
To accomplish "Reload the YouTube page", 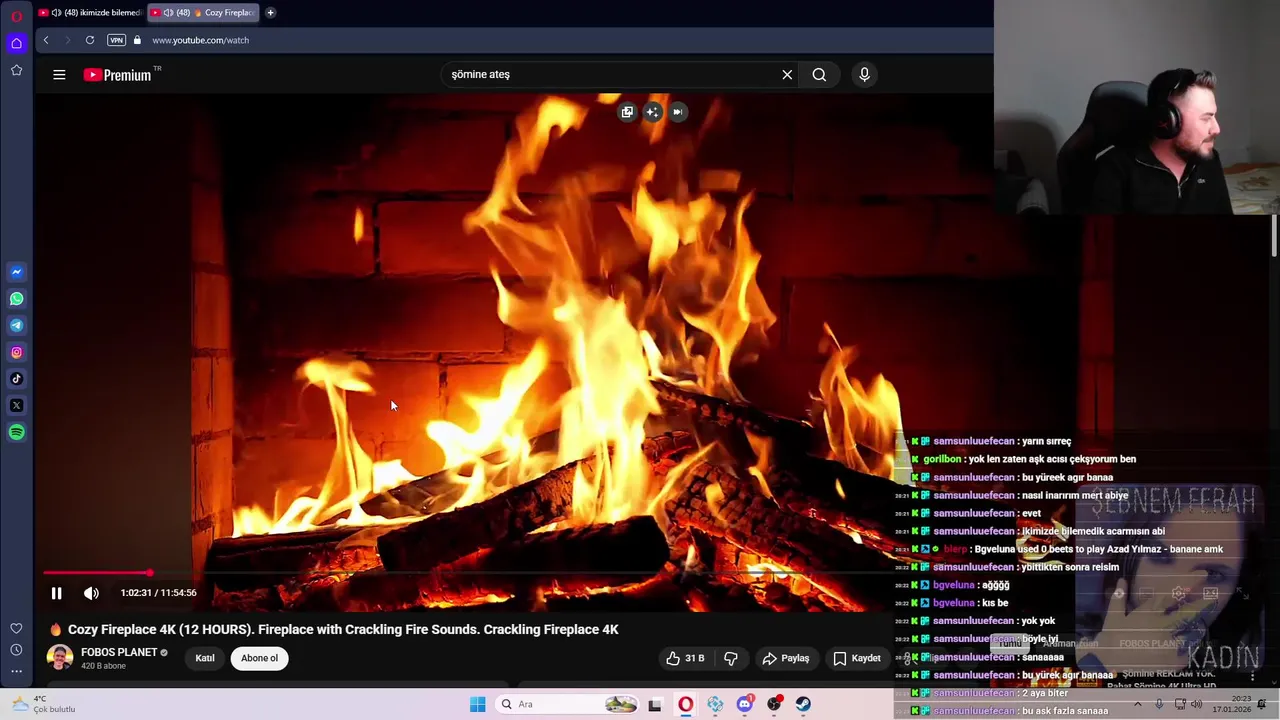I will pyautogui.click(x=90, y=40).
